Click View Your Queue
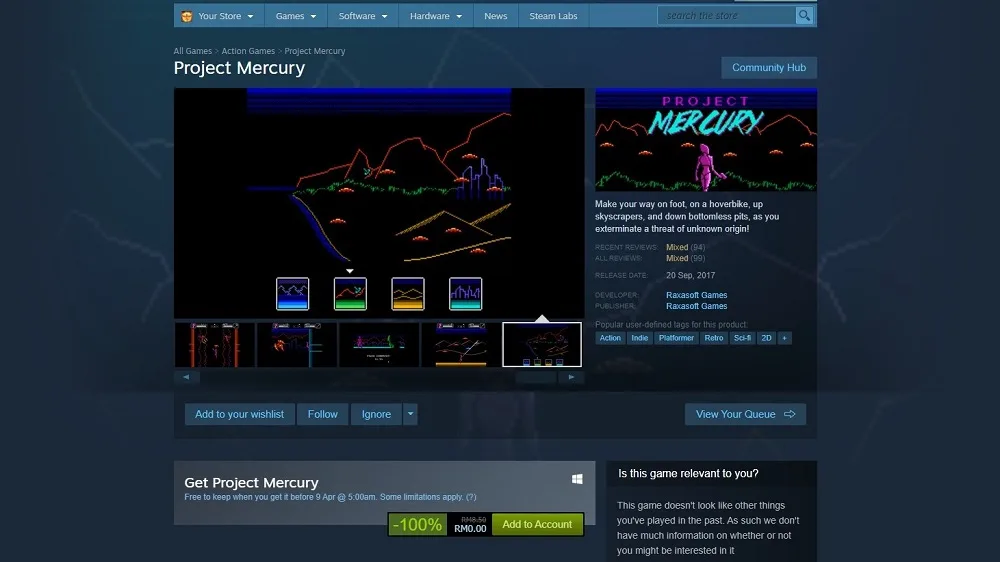This screenshot has height=562, width=1000. (x=745, y=414)
